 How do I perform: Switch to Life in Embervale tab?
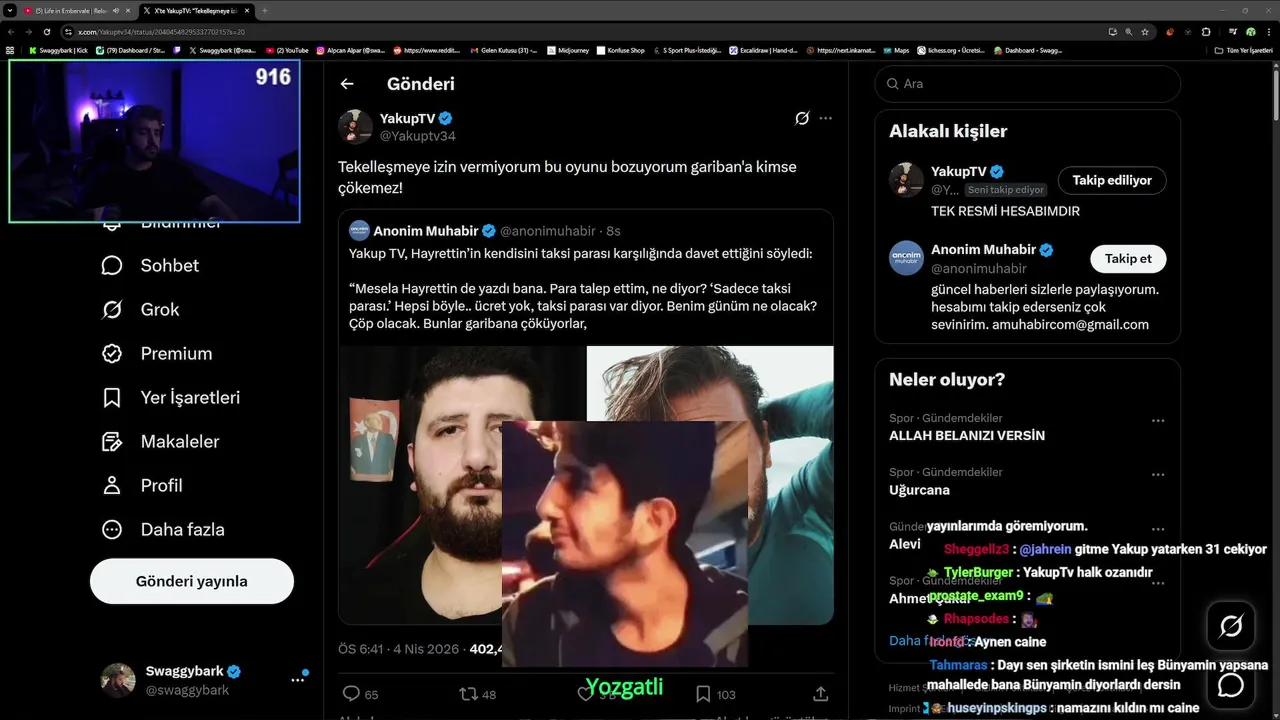(76, 10)
